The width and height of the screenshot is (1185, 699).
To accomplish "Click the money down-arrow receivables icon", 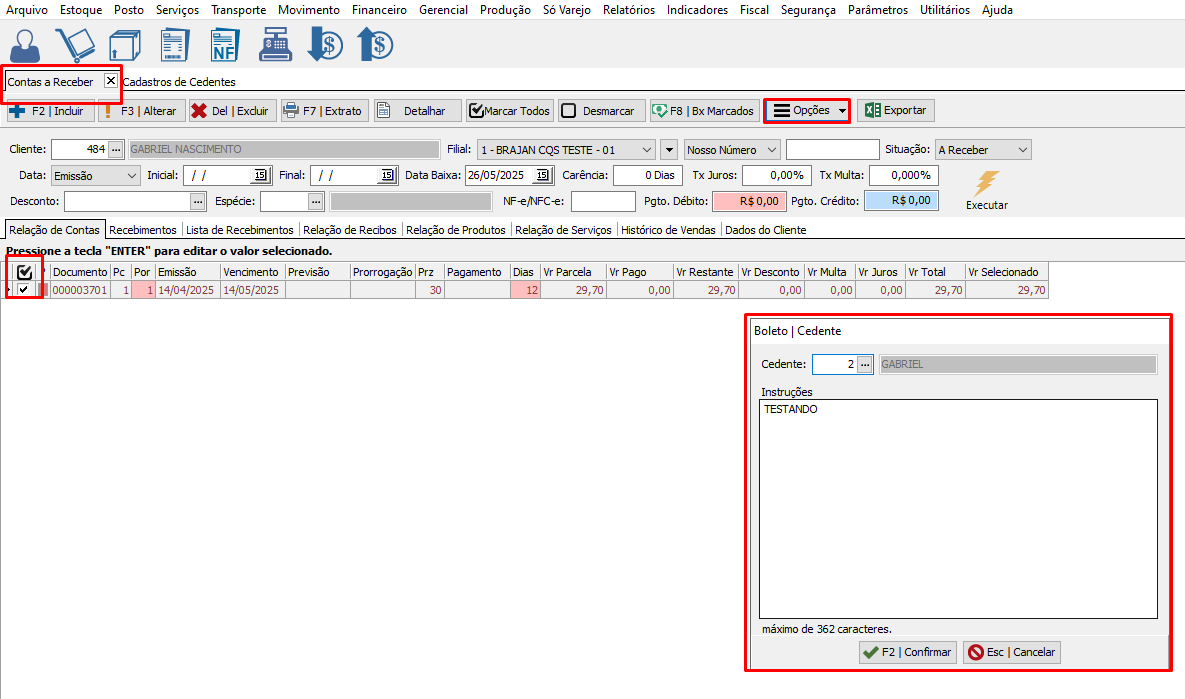I will [325, 45].
